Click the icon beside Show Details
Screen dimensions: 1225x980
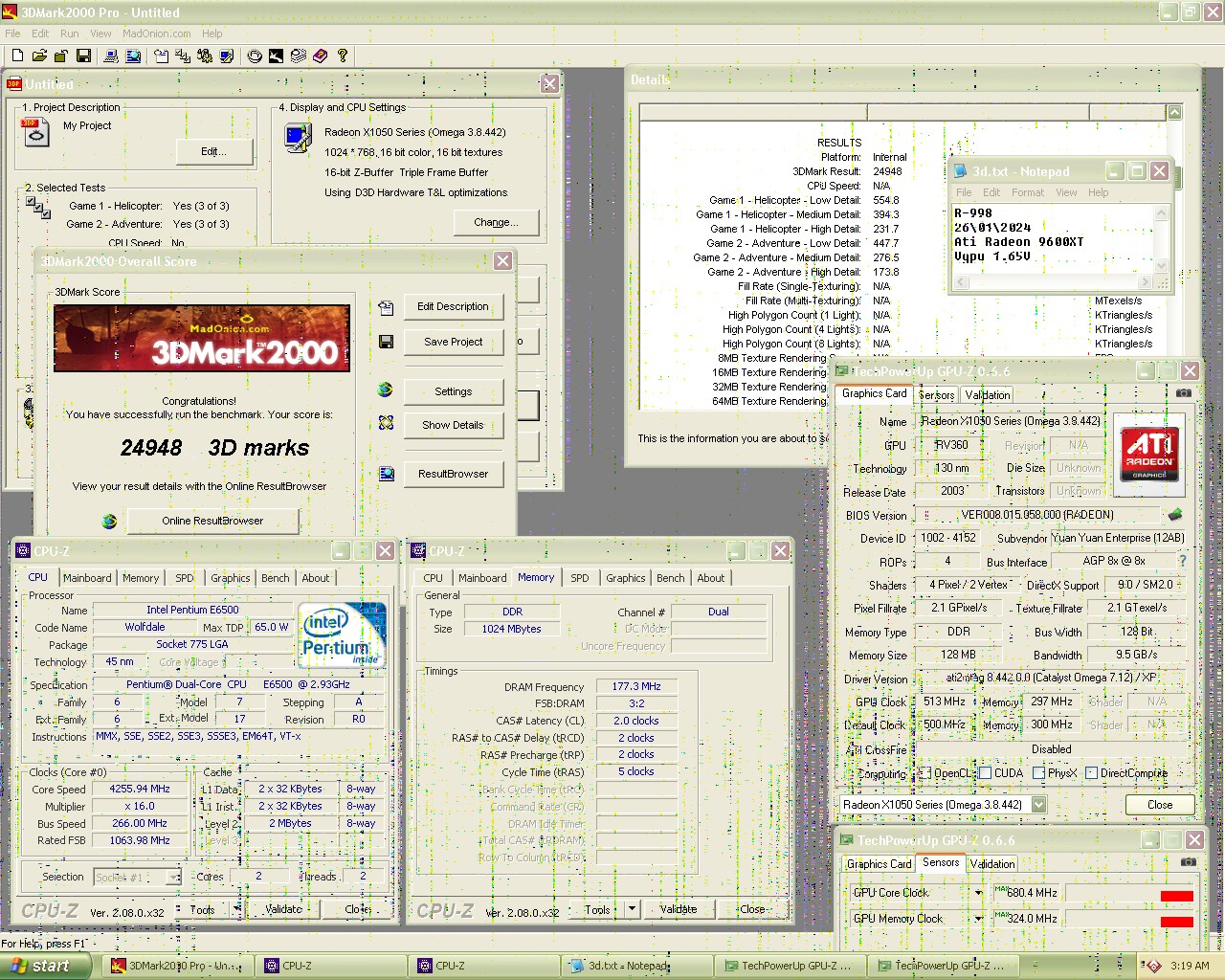click(386, 422)
